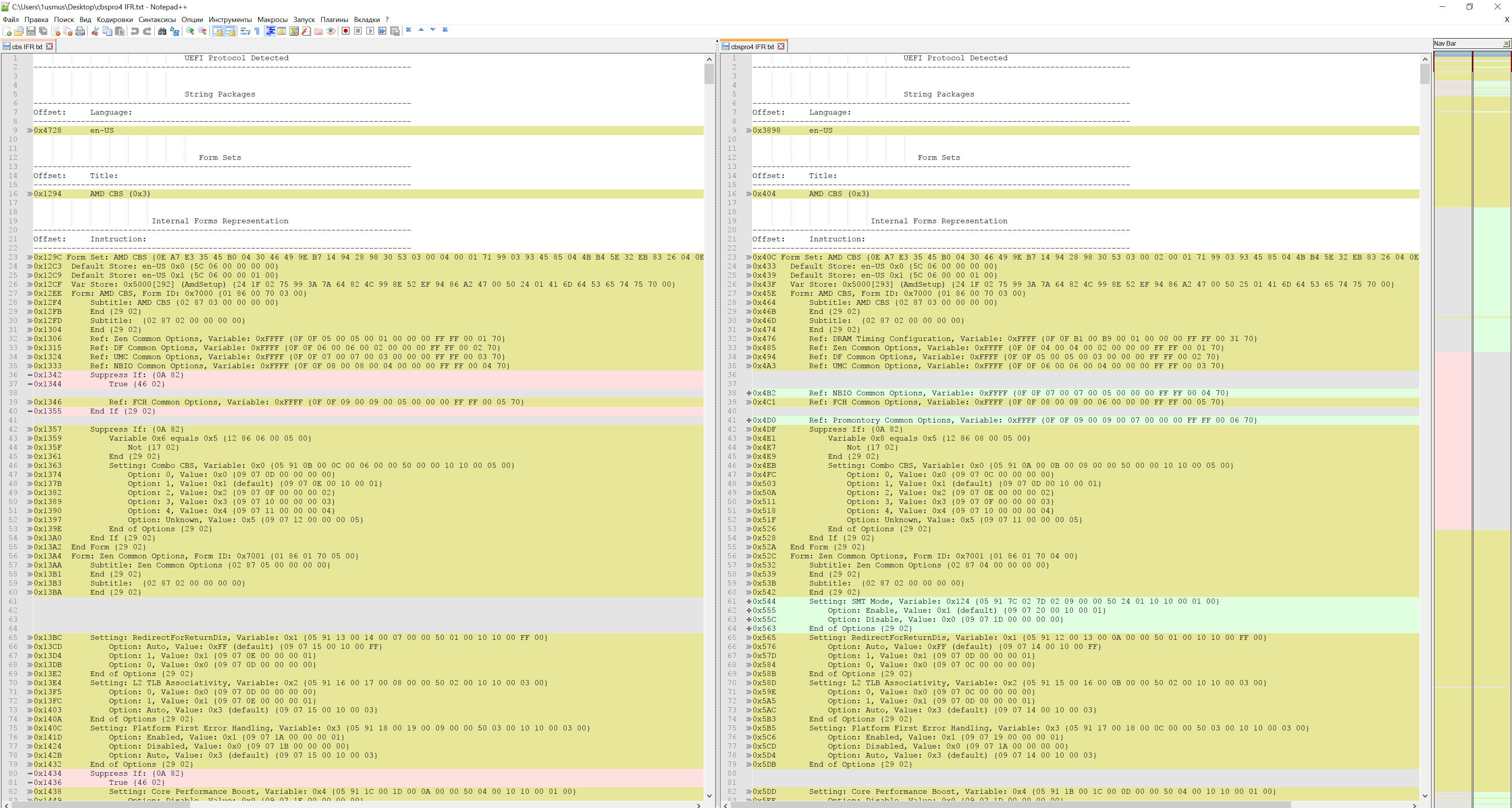The image size is (1512, 808).
Task: Click the Start Recording macro icon
Action: coord(346,31)
